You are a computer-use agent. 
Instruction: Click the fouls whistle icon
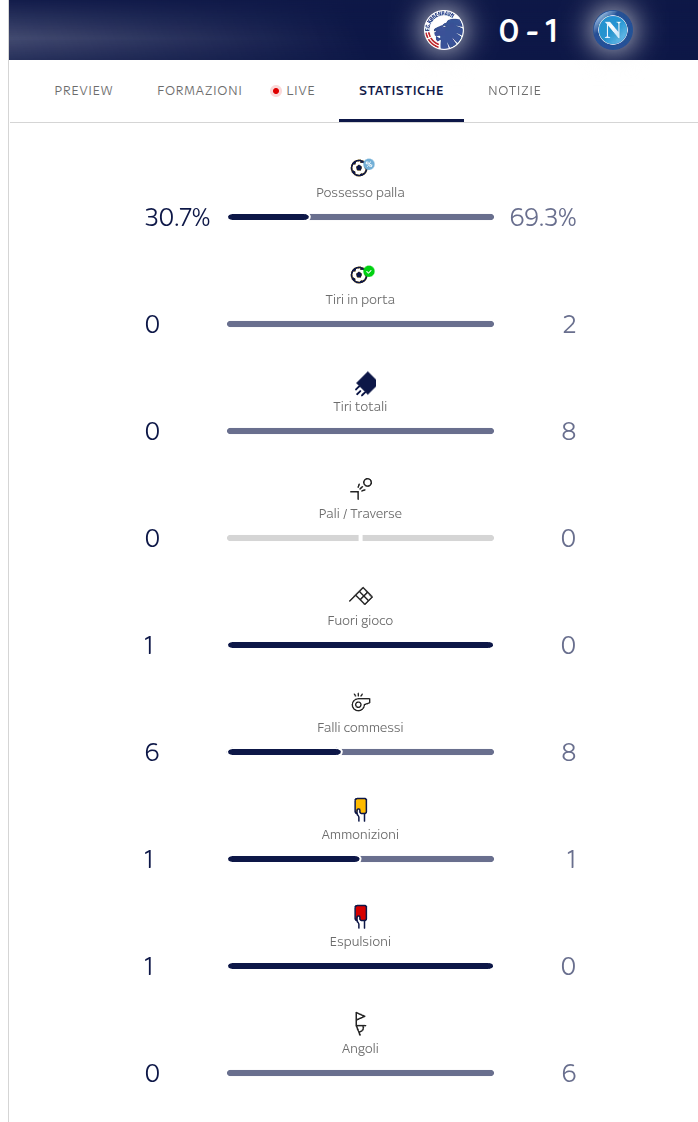pyautogui.click(x=361, y=703)
